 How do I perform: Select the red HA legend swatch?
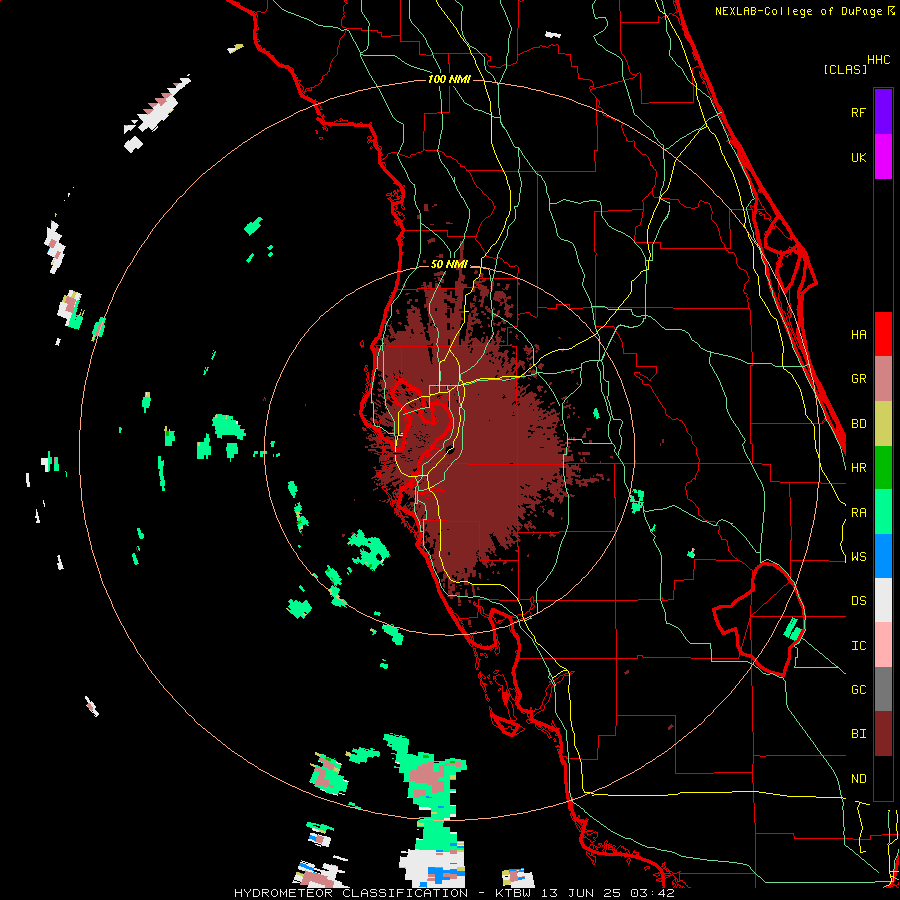click(883, 334)
